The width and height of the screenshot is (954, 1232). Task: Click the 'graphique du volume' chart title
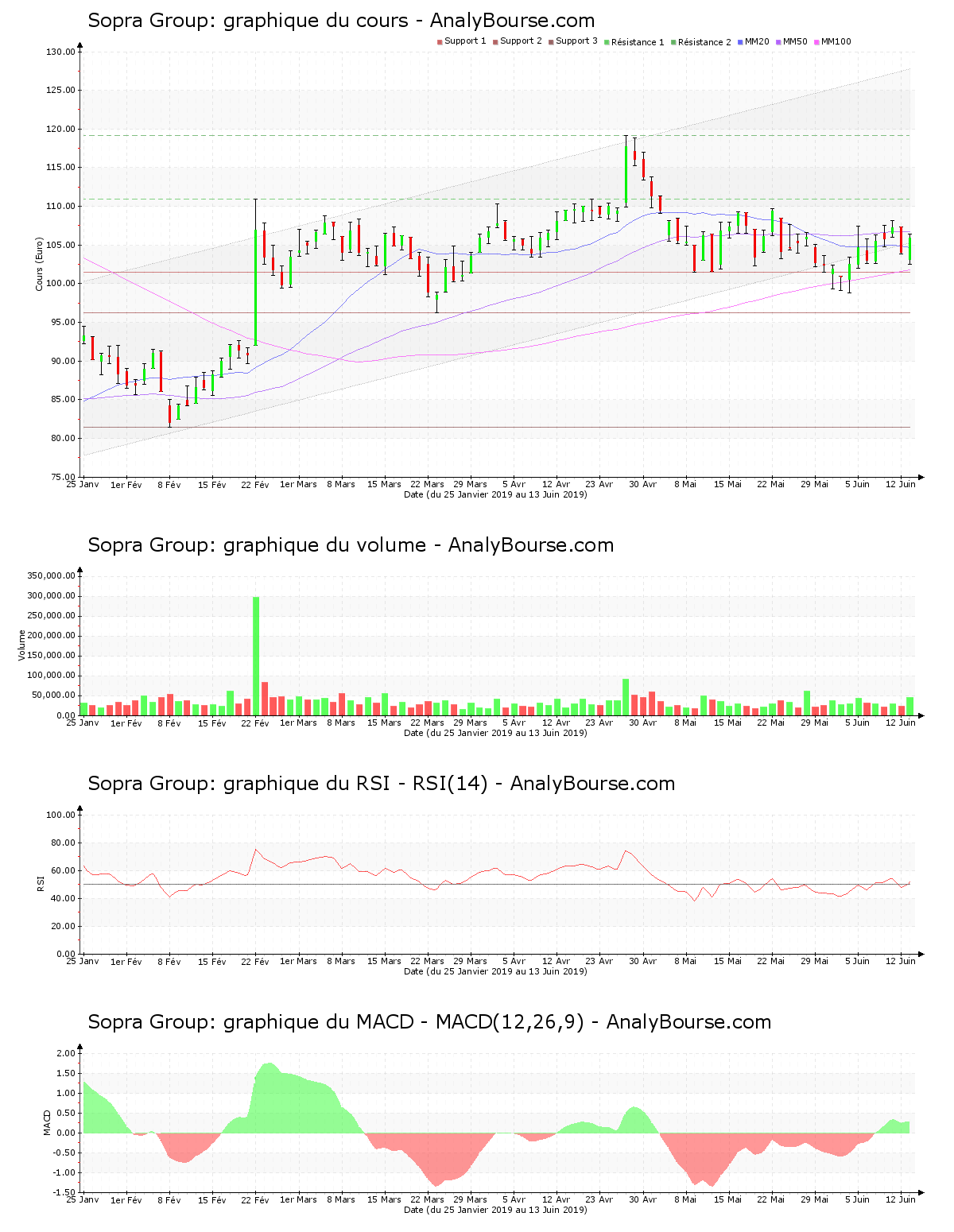pos(351,545)
